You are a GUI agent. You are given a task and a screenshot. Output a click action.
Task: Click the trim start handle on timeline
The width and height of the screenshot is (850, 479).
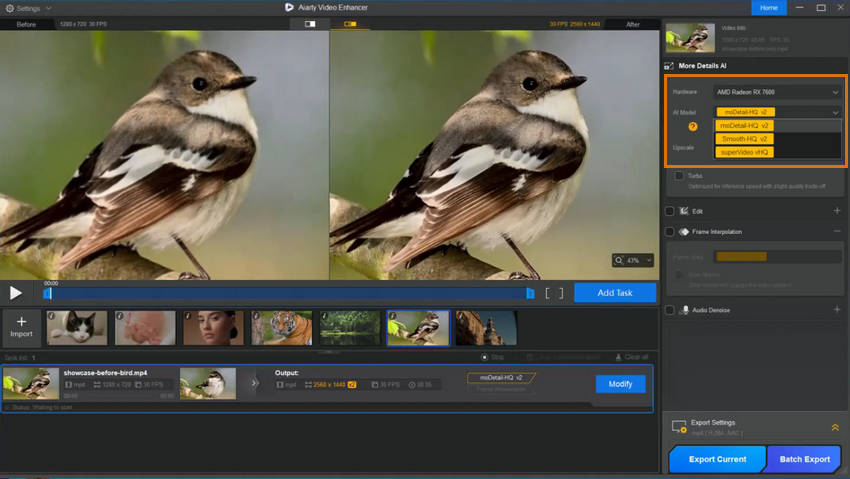click(x=47, y=294)
